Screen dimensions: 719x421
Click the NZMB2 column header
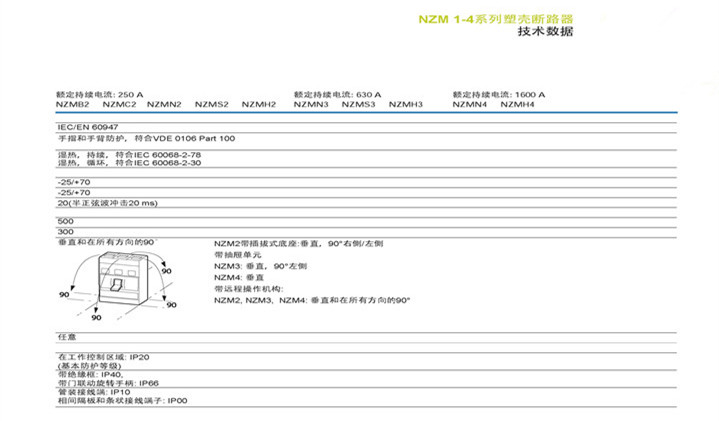(x=72, y=104)
